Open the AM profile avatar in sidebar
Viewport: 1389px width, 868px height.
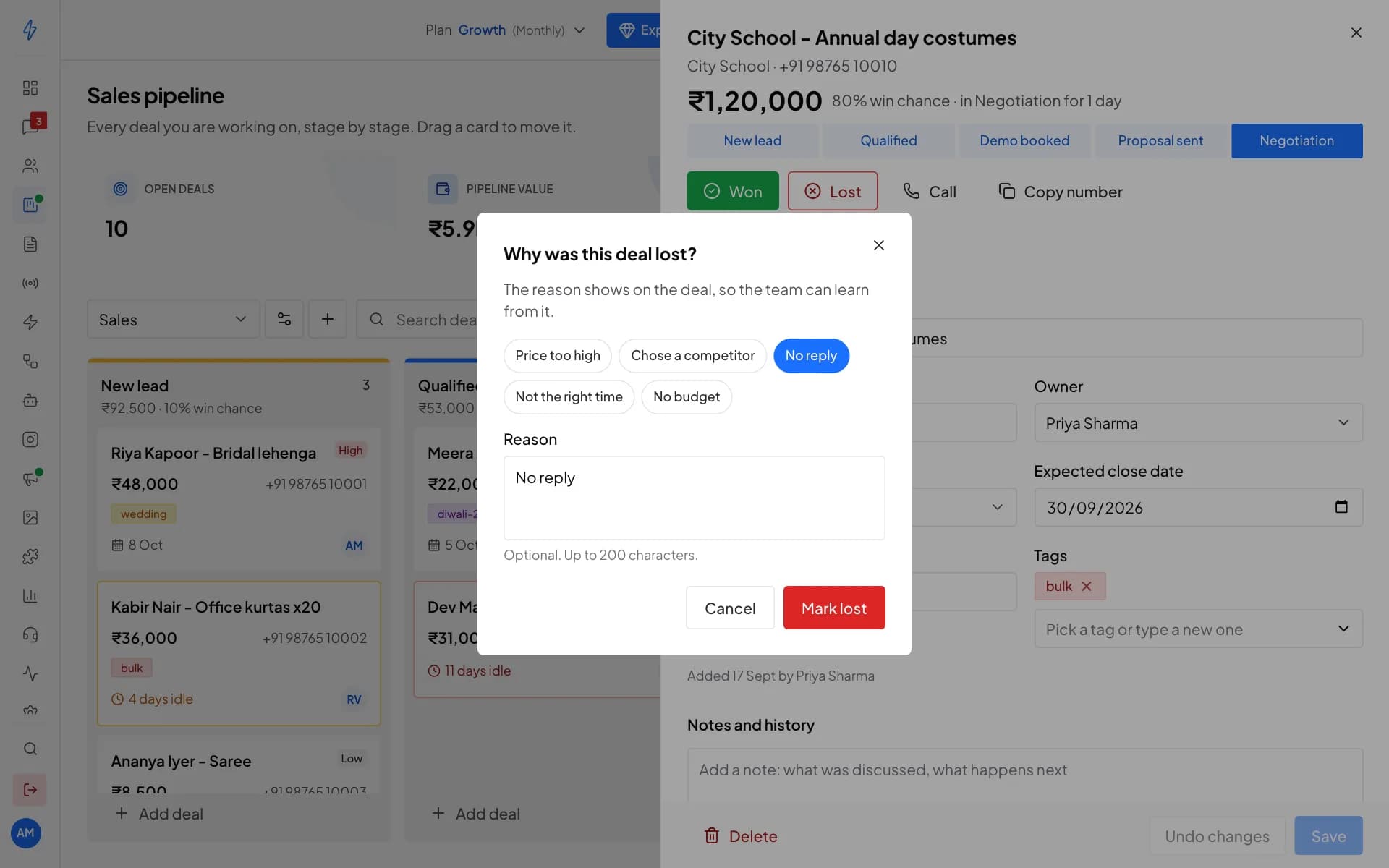coord(26,833)
